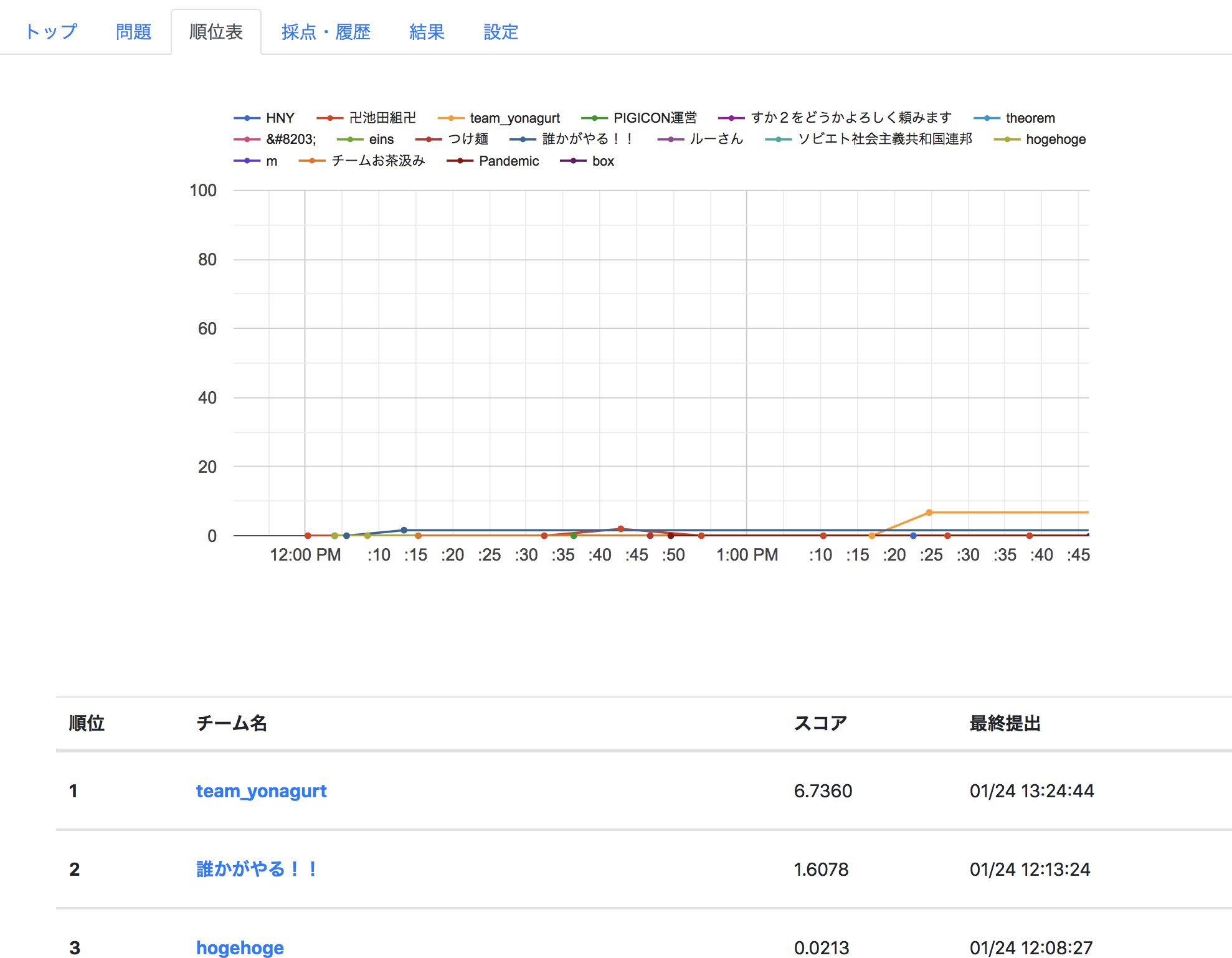Click the orange data point around 1:25 PM
This screenshot has height=958, width=1232.
click(x=931, y=512)
